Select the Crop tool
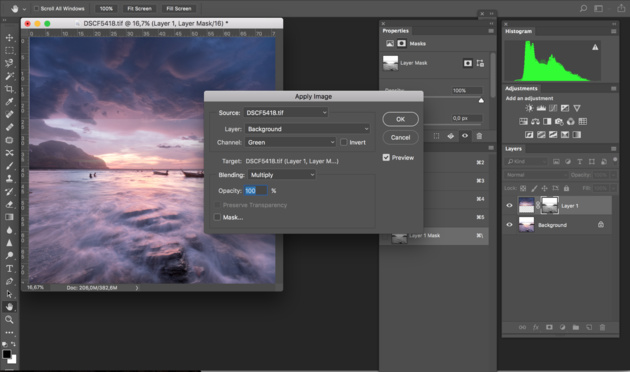The image size is (630, 372). point(9,89)
